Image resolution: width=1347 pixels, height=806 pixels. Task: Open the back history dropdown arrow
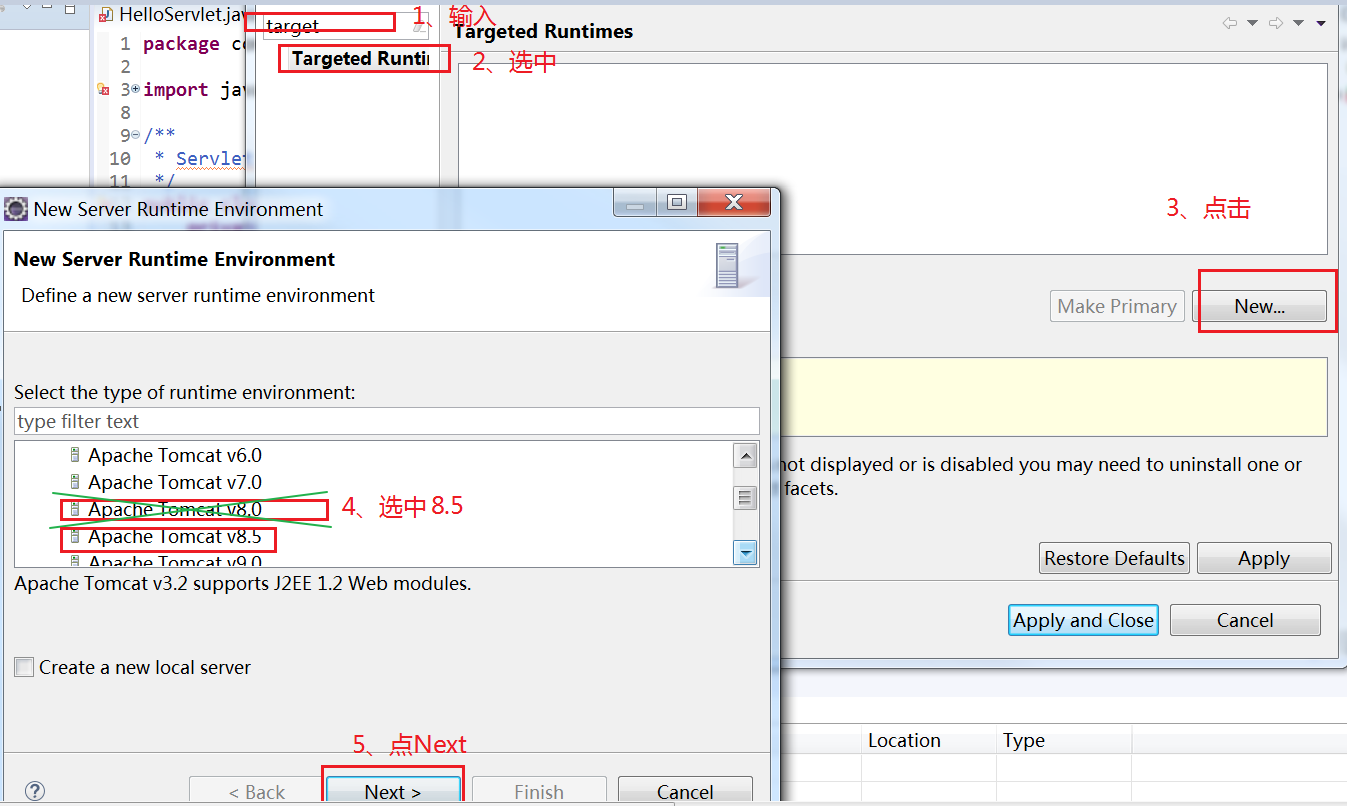click(1252, 23)
